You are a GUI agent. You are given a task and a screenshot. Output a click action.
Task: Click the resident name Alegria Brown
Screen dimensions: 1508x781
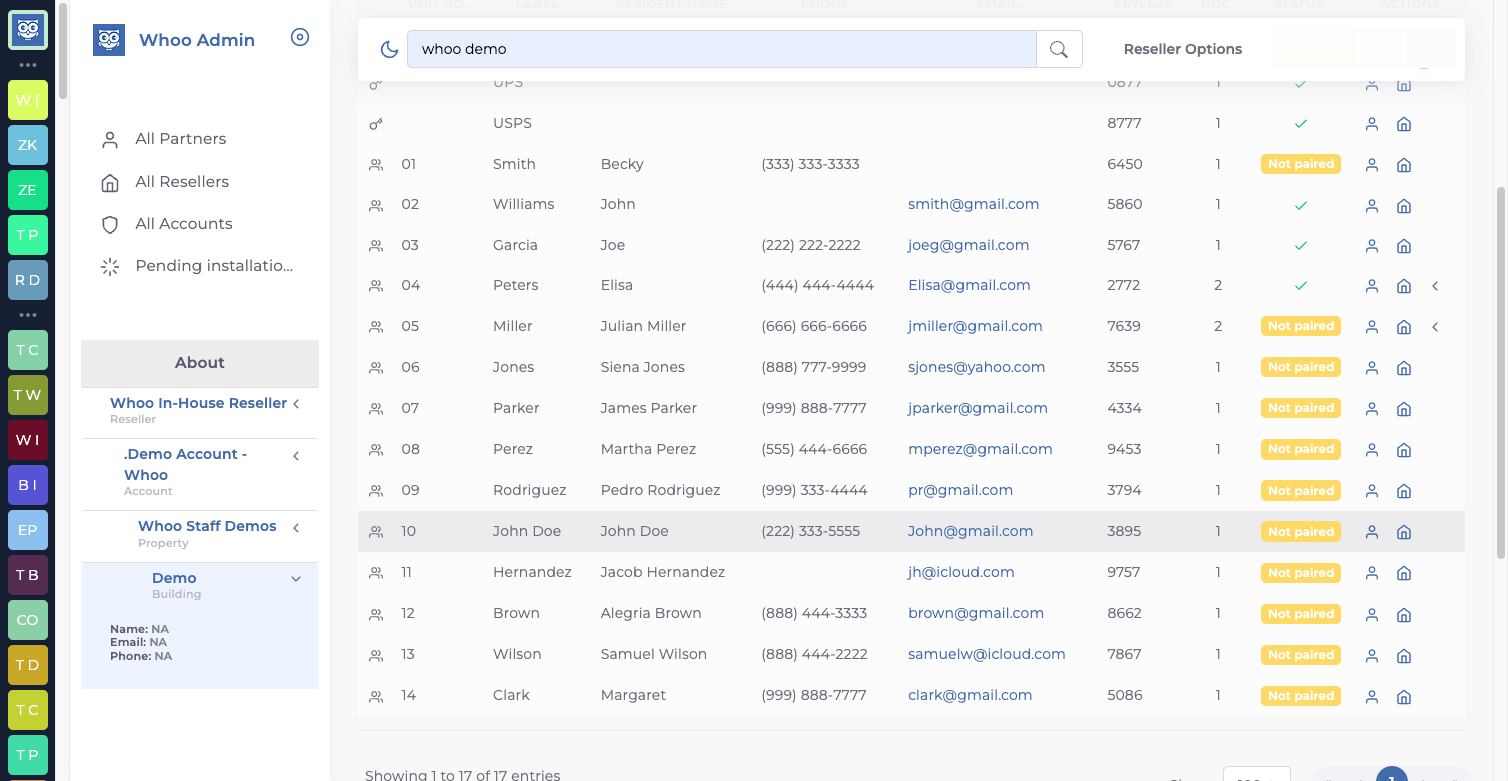[x=651, y=613]
